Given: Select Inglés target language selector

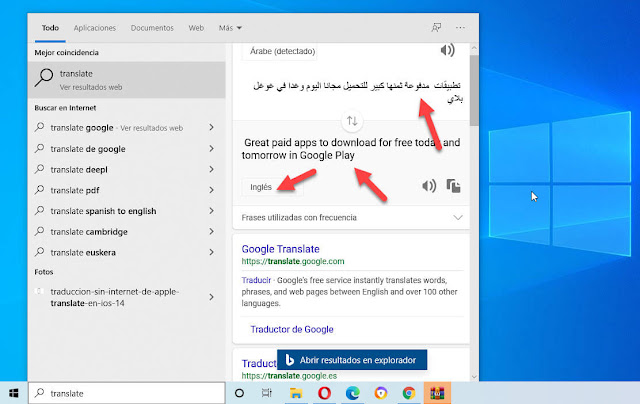Looking at the screenshot, I should [261, 187].
